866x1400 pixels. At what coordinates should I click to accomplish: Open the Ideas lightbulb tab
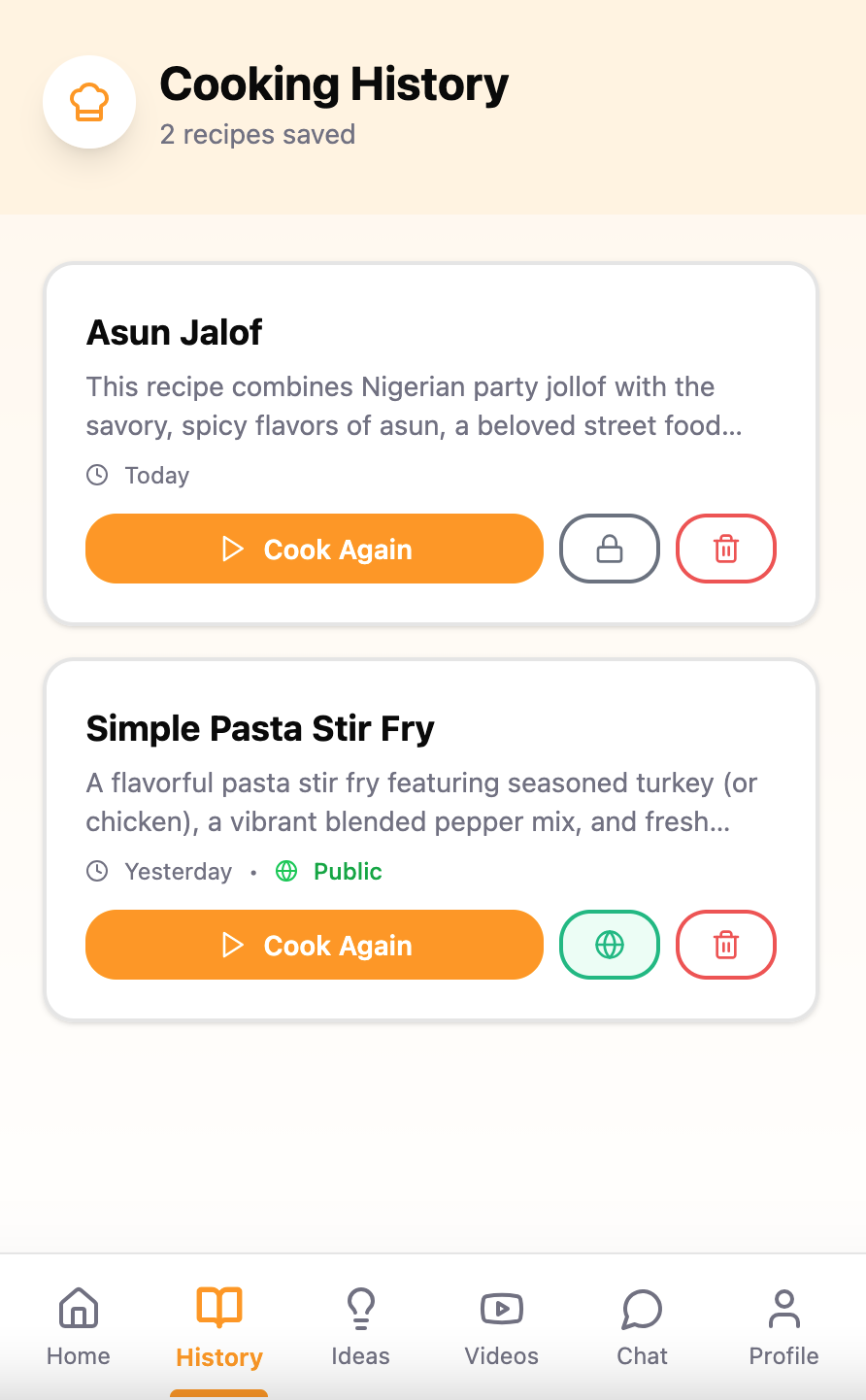click(360, 1326)
